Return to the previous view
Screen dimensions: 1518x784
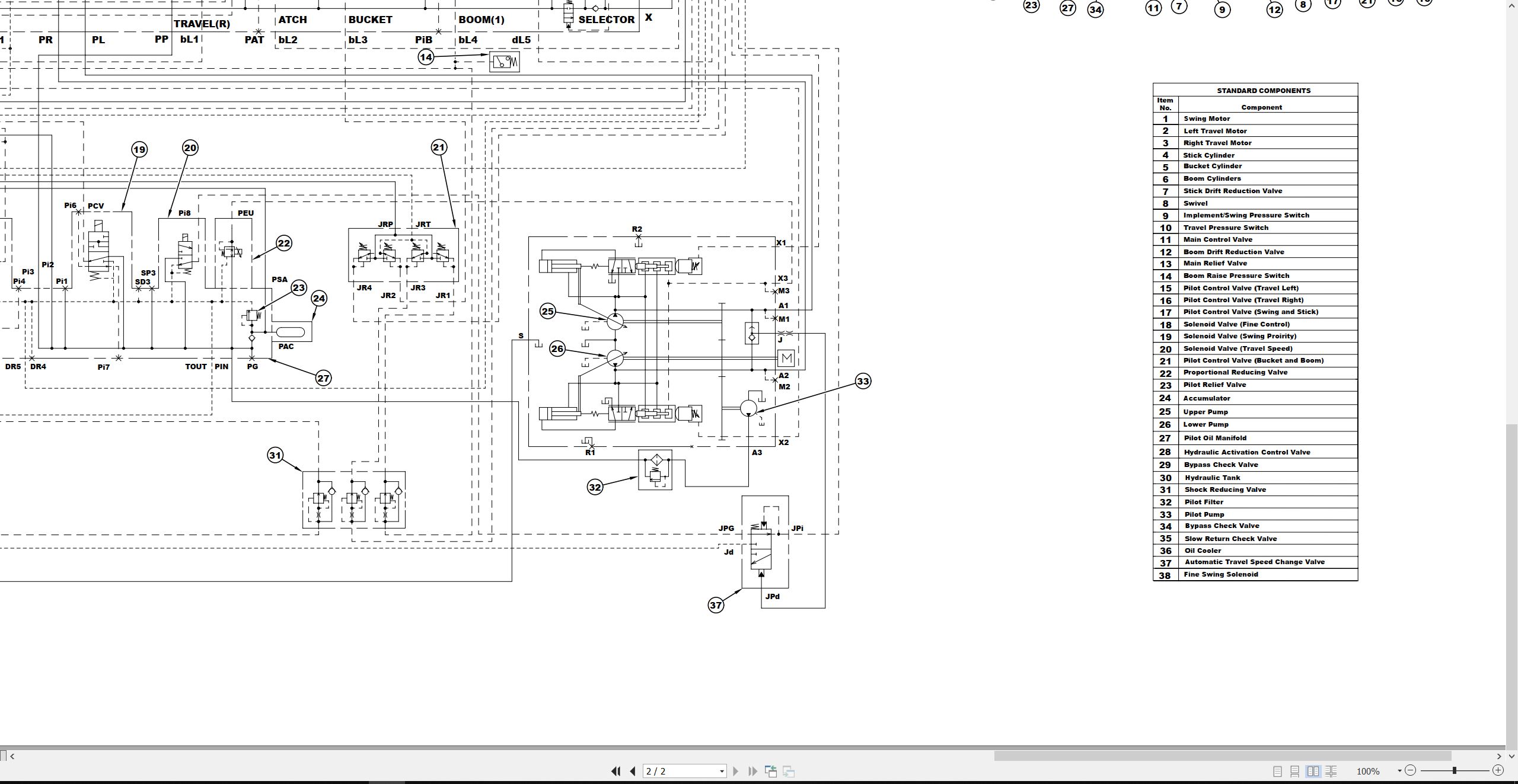771,771
